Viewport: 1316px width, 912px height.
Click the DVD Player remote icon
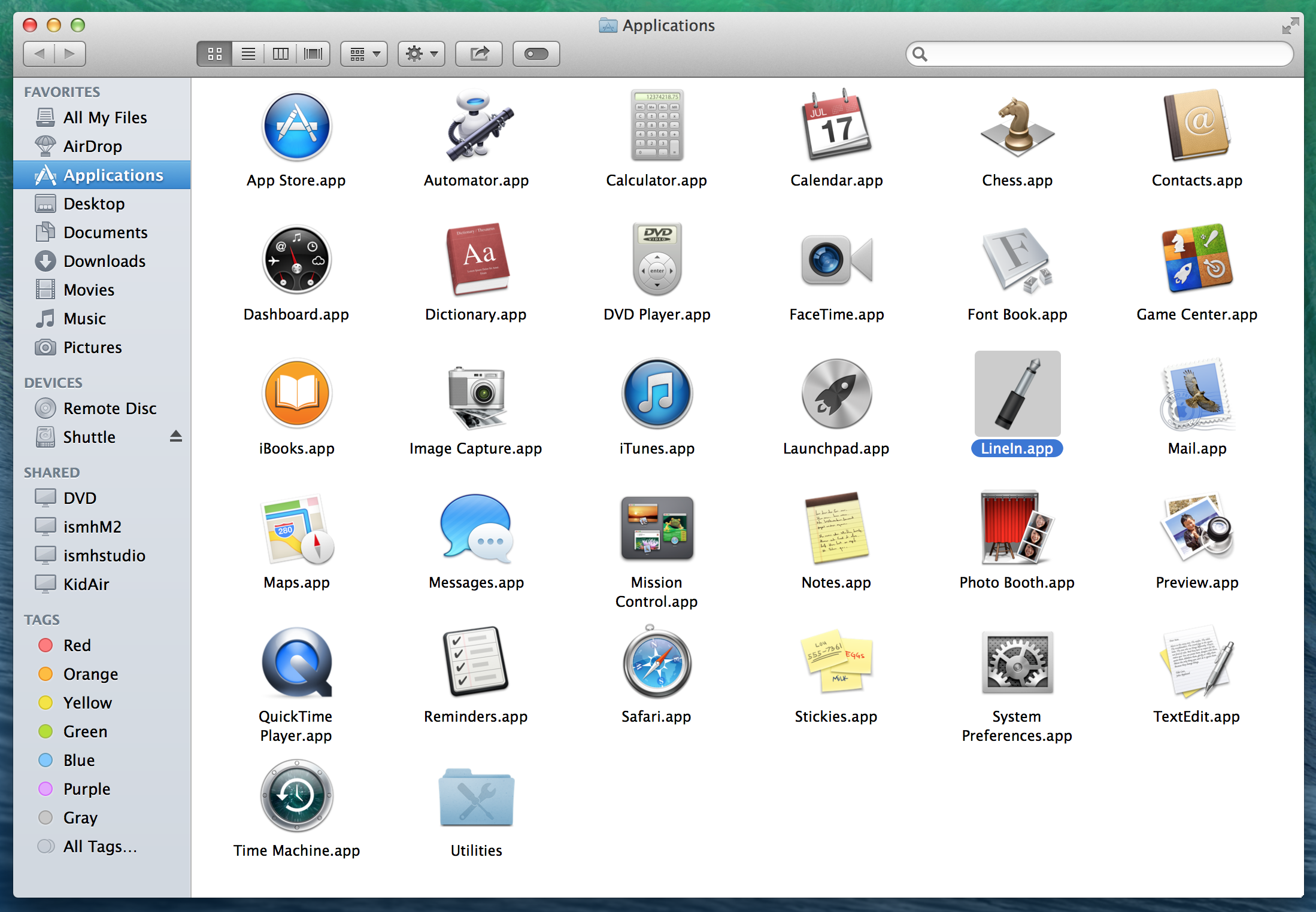(657, 259)
